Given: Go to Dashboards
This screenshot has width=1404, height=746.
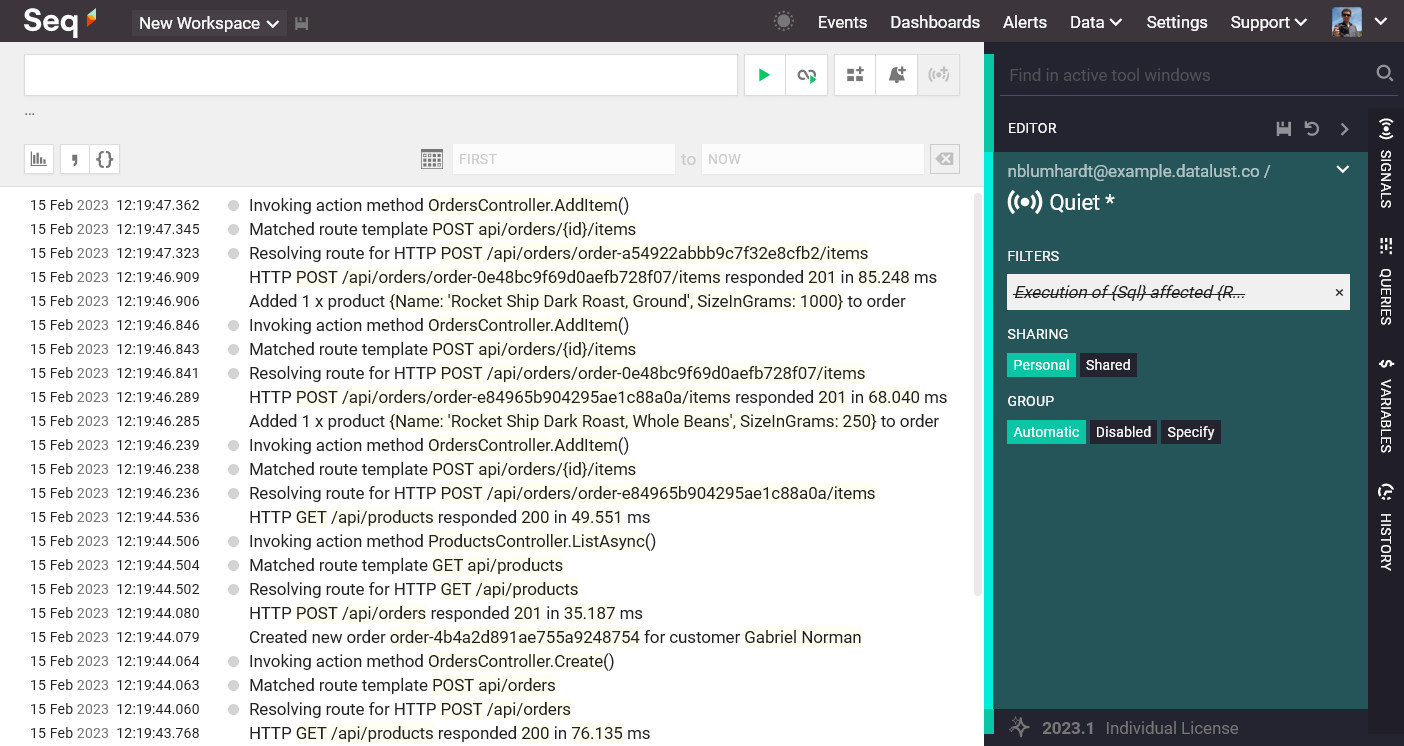Looking at the screenshot, I should (x=935, y=22).
